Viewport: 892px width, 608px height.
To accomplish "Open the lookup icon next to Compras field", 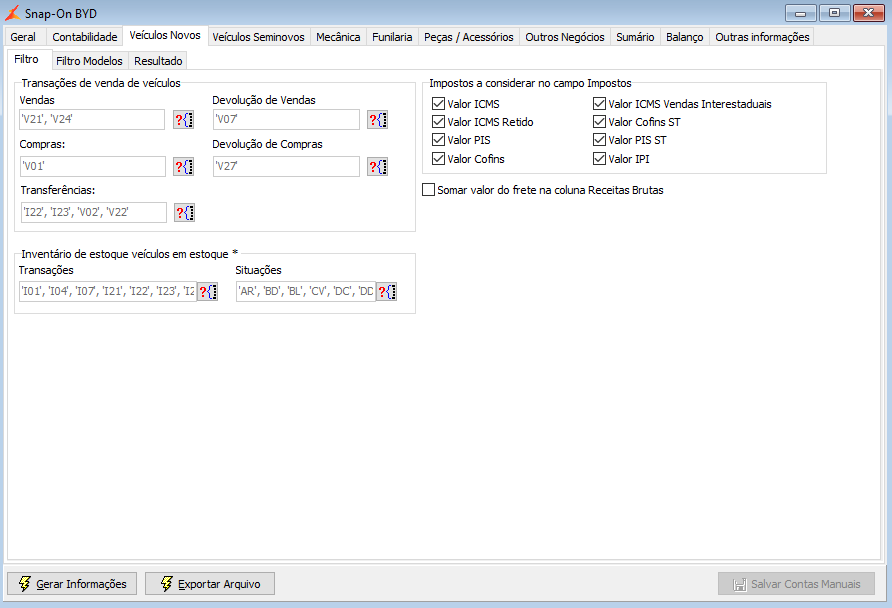I will point(184,167).
